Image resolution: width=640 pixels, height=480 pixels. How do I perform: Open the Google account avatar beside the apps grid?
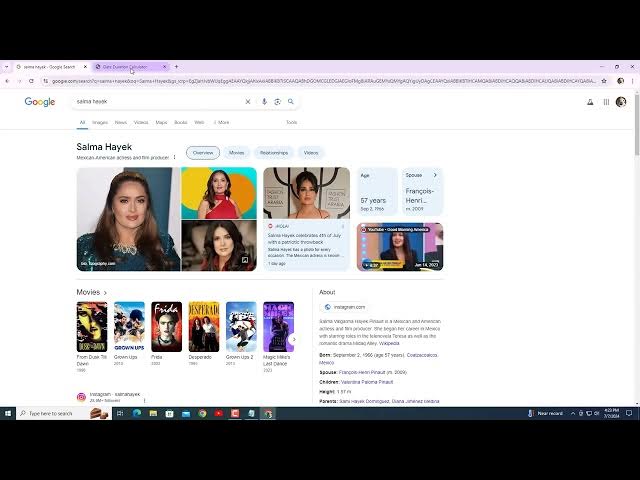click(621, 102)
